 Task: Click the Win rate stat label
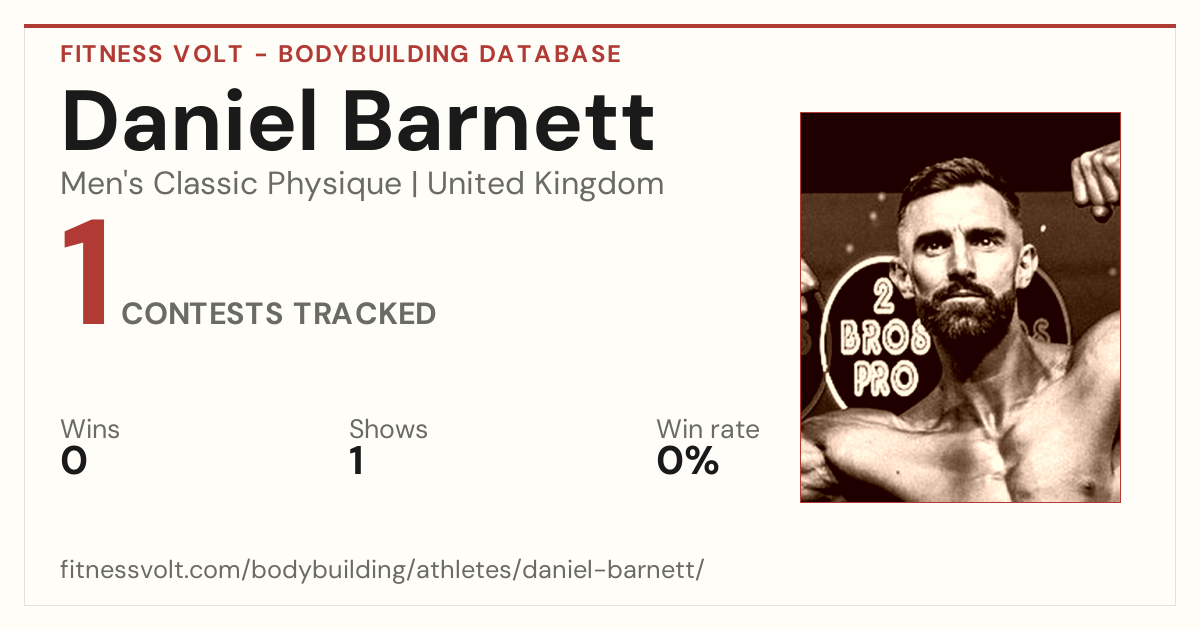click(708, 430)
